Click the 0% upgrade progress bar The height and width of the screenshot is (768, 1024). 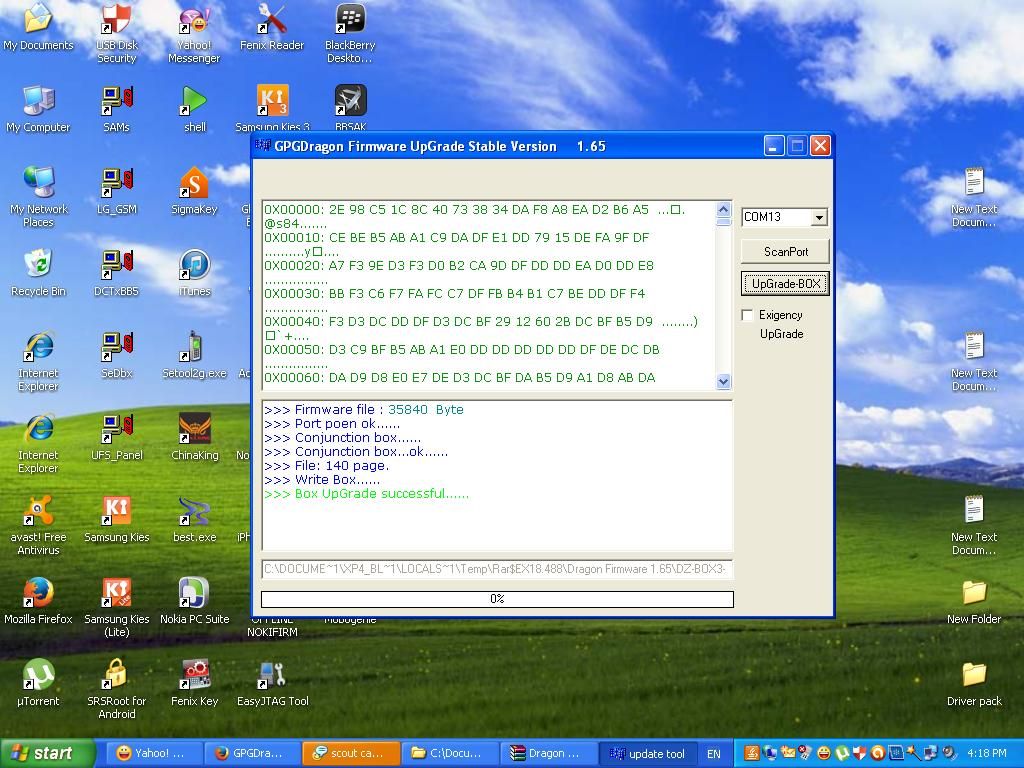click(497, 599)
